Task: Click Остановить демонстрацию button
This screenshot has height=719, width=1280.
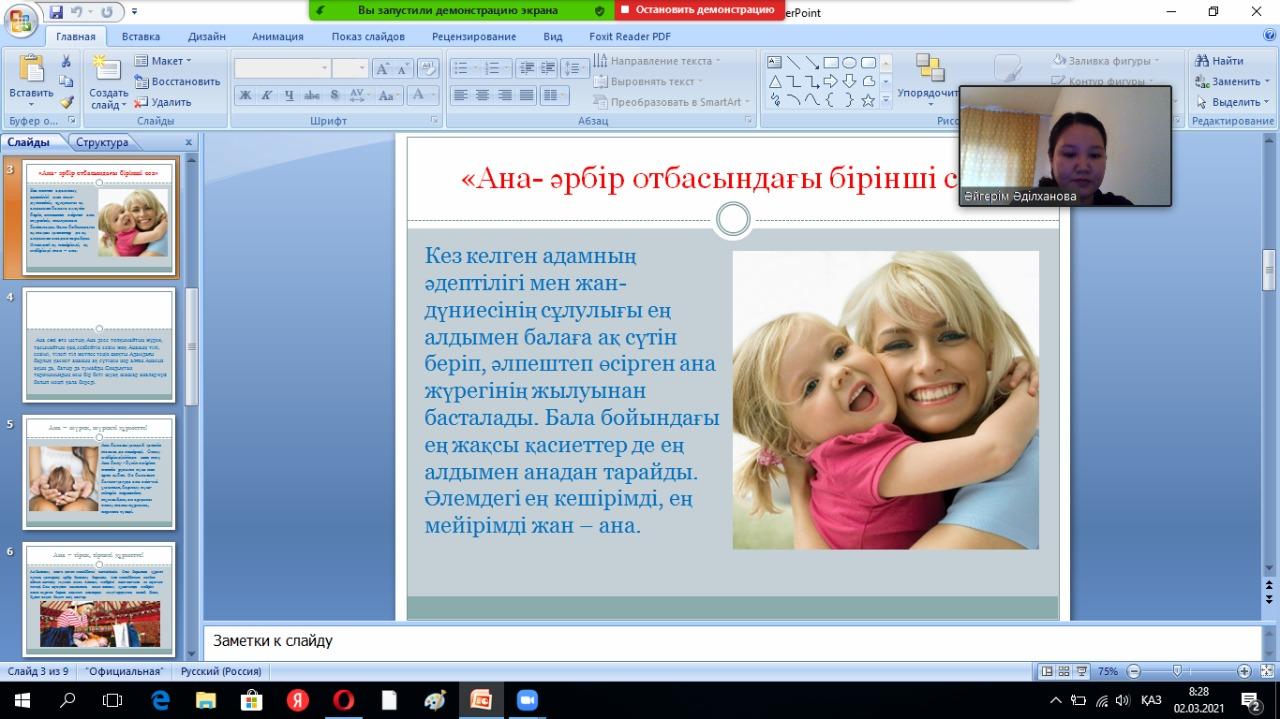Action: (697, 10)
